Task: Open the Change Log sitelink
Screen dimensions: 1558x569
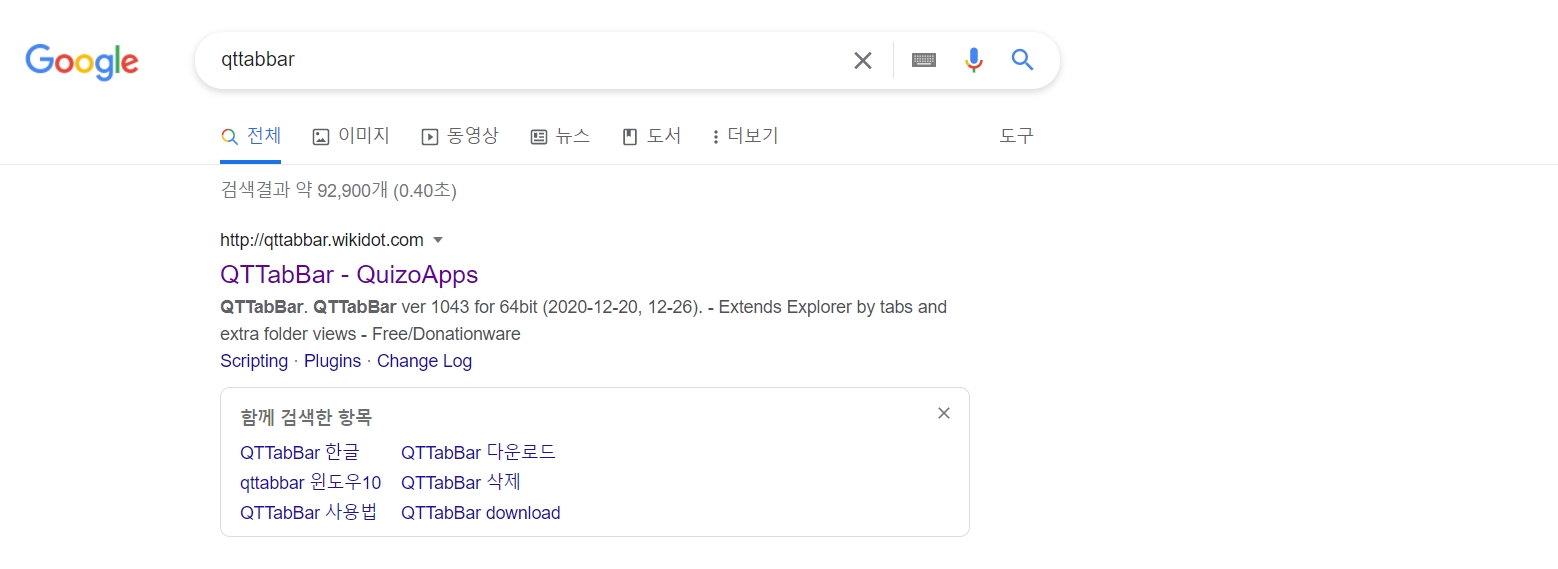Action: click(x=424, y=361)
